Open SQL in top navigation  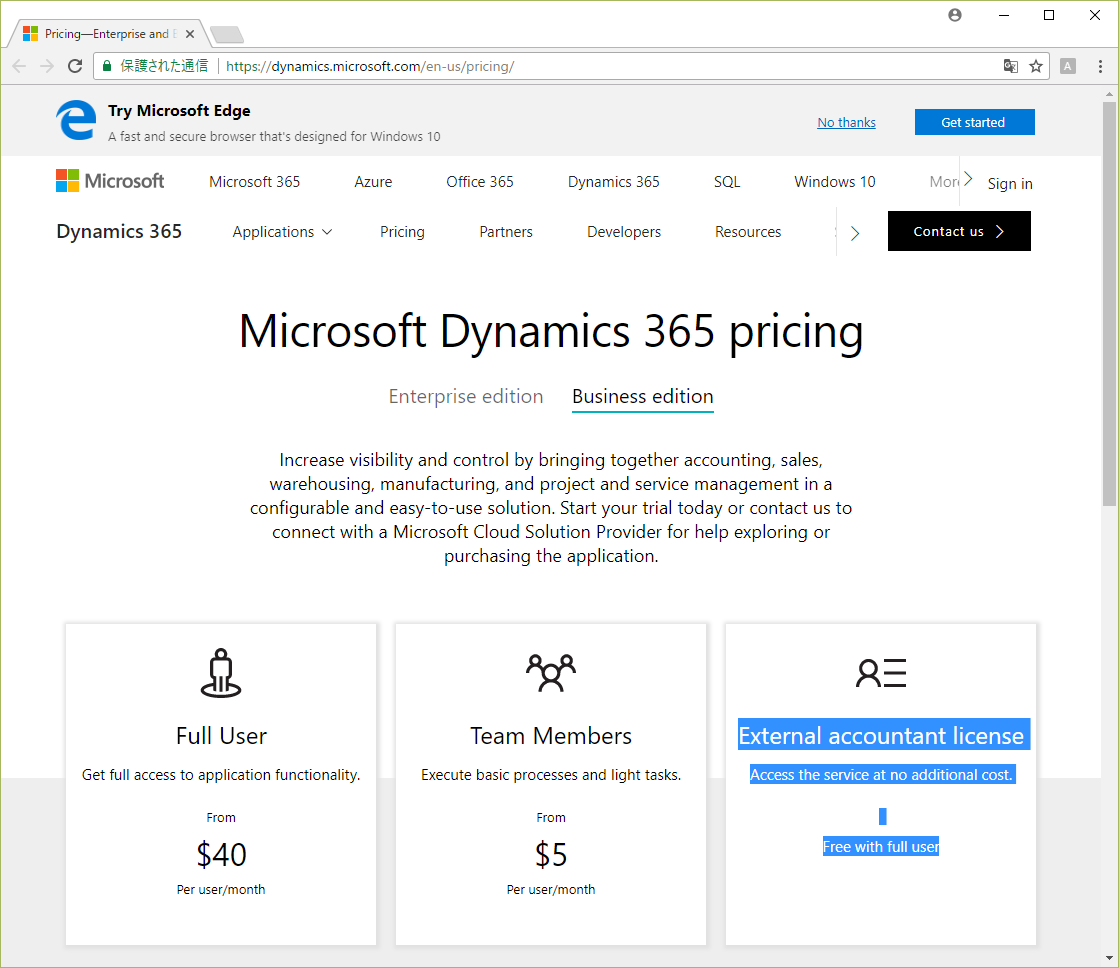(727, 182)
